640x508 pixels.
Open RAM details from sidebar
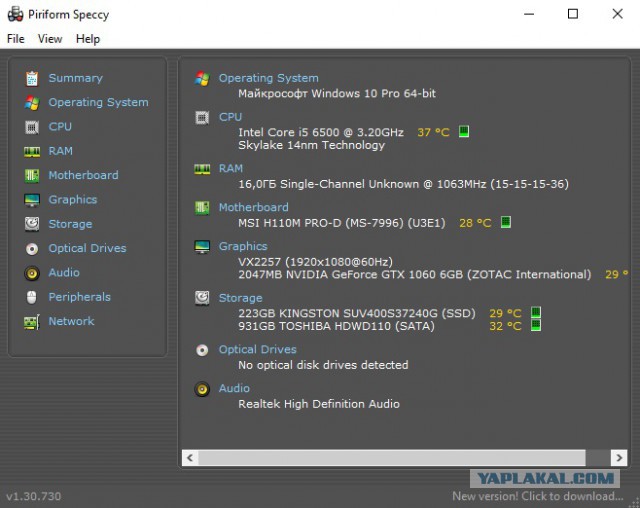(60, 151)
